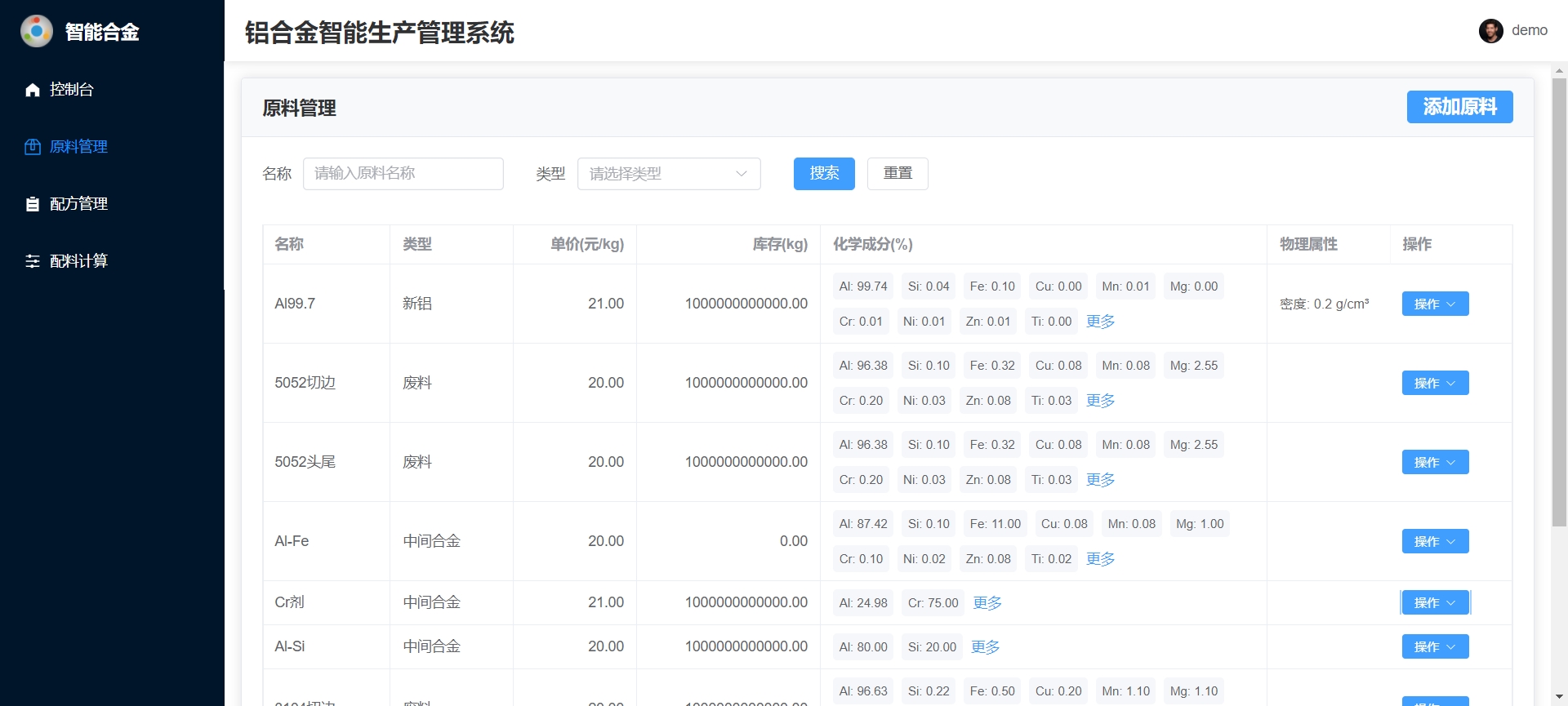Go to 配料计算 in the sidebar
Image resolution: width=1568 pixels, height=706 pixels.
click(x=112, y=261)
